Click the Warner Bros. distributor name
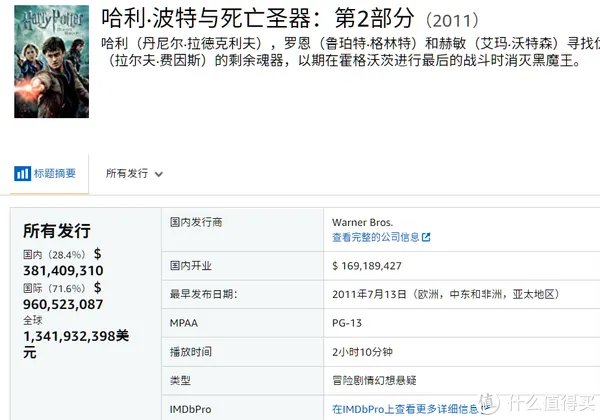The width and height of the screenshot is (600, 420). (x=362, y=222)
